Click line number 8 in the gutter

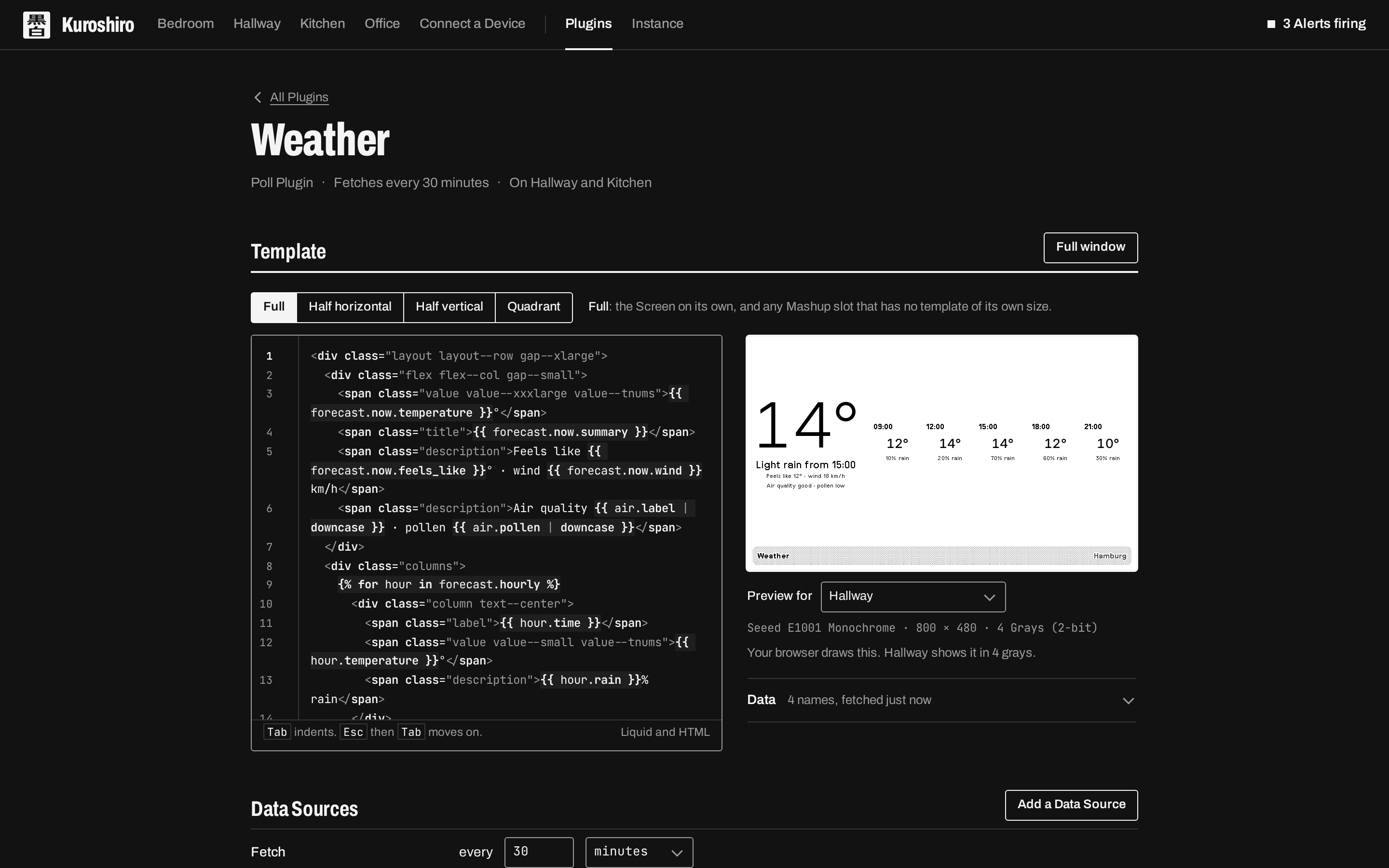point(269,567)
